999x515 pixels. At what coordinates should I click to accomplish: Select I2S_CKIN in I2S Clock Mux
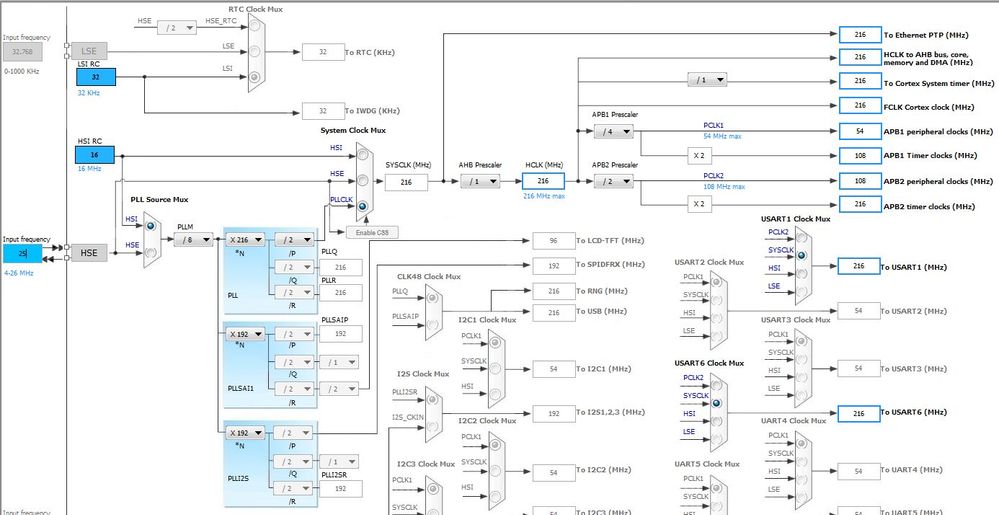(432, 424)
